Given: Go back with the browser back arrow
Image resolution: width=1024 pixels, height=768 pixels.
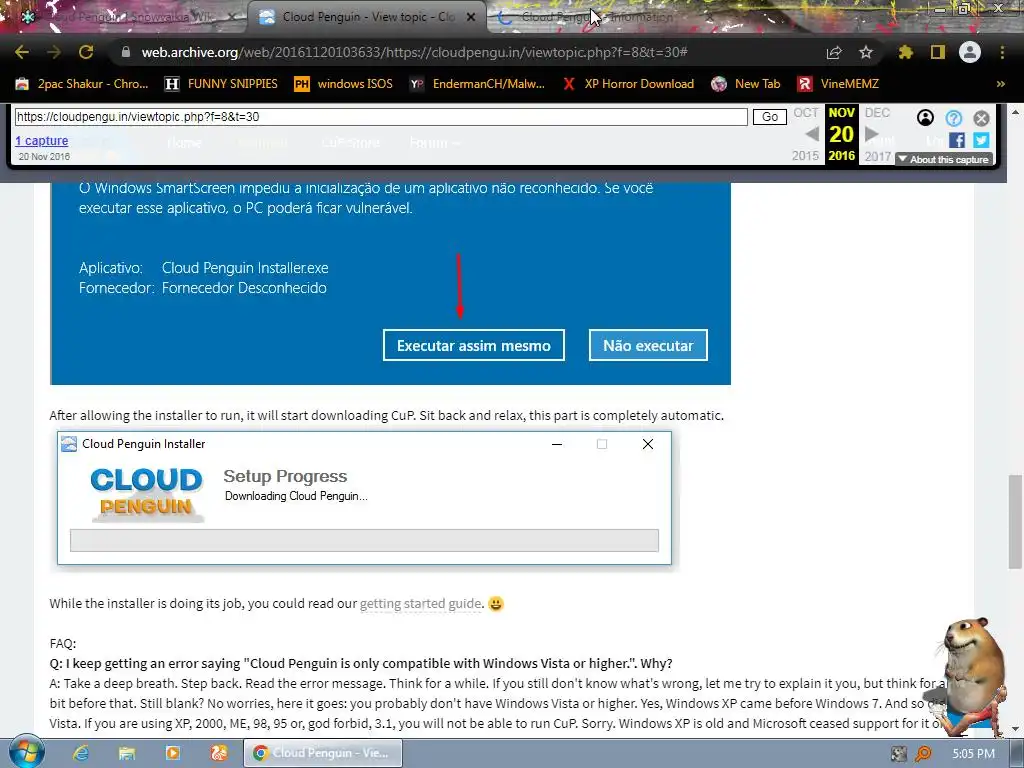Looking at the screenshot, I should [22, 52].
